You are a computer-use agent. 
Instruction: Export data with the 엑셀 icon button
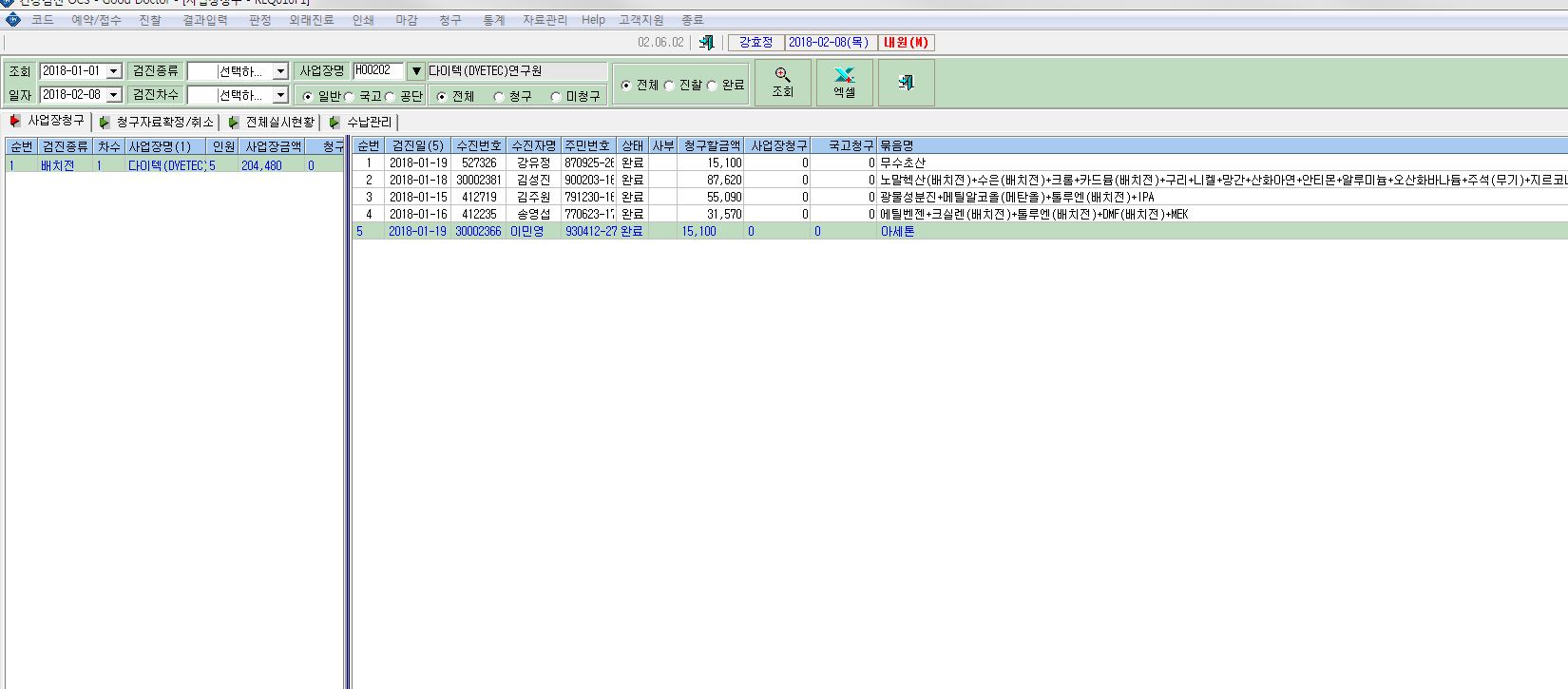[844, 83]
